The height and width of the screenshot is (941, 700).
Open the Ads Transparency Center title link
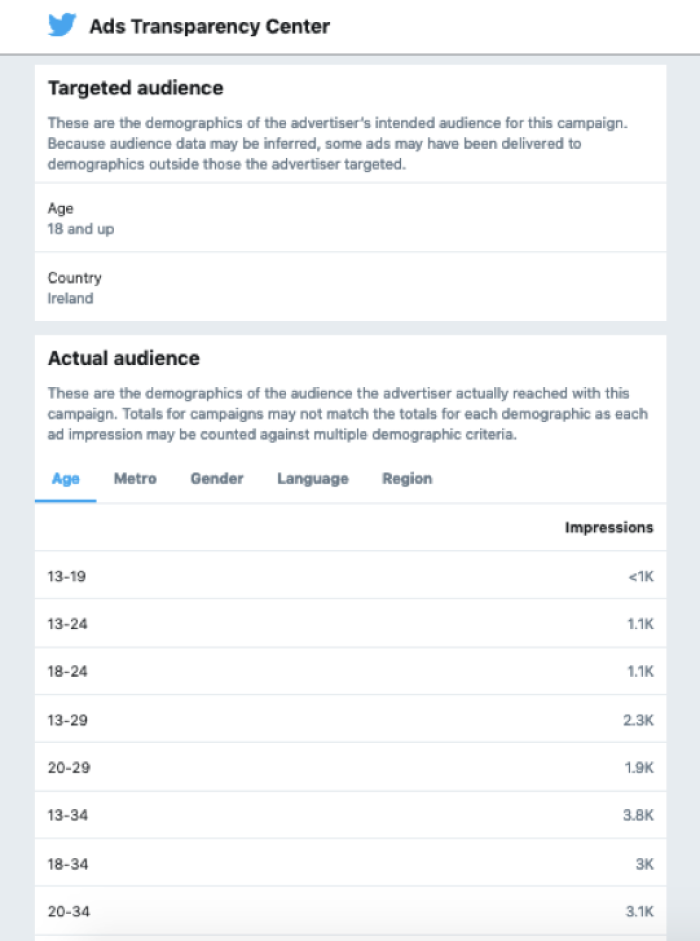(209, 27)
